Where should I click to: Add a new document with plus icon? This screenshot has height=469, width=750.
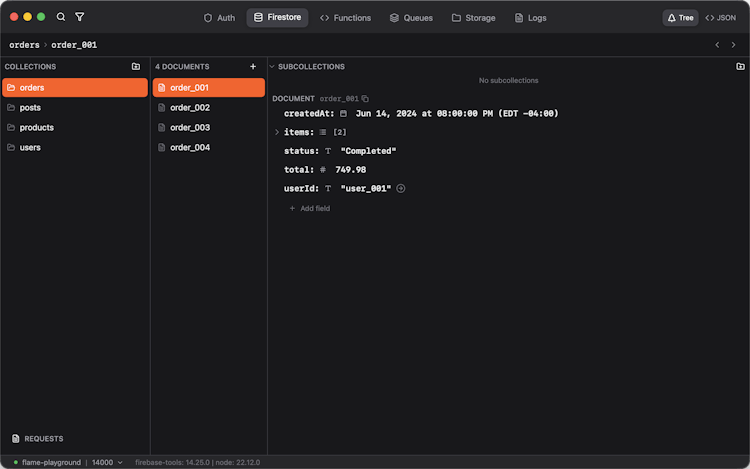tap(253, 67)
